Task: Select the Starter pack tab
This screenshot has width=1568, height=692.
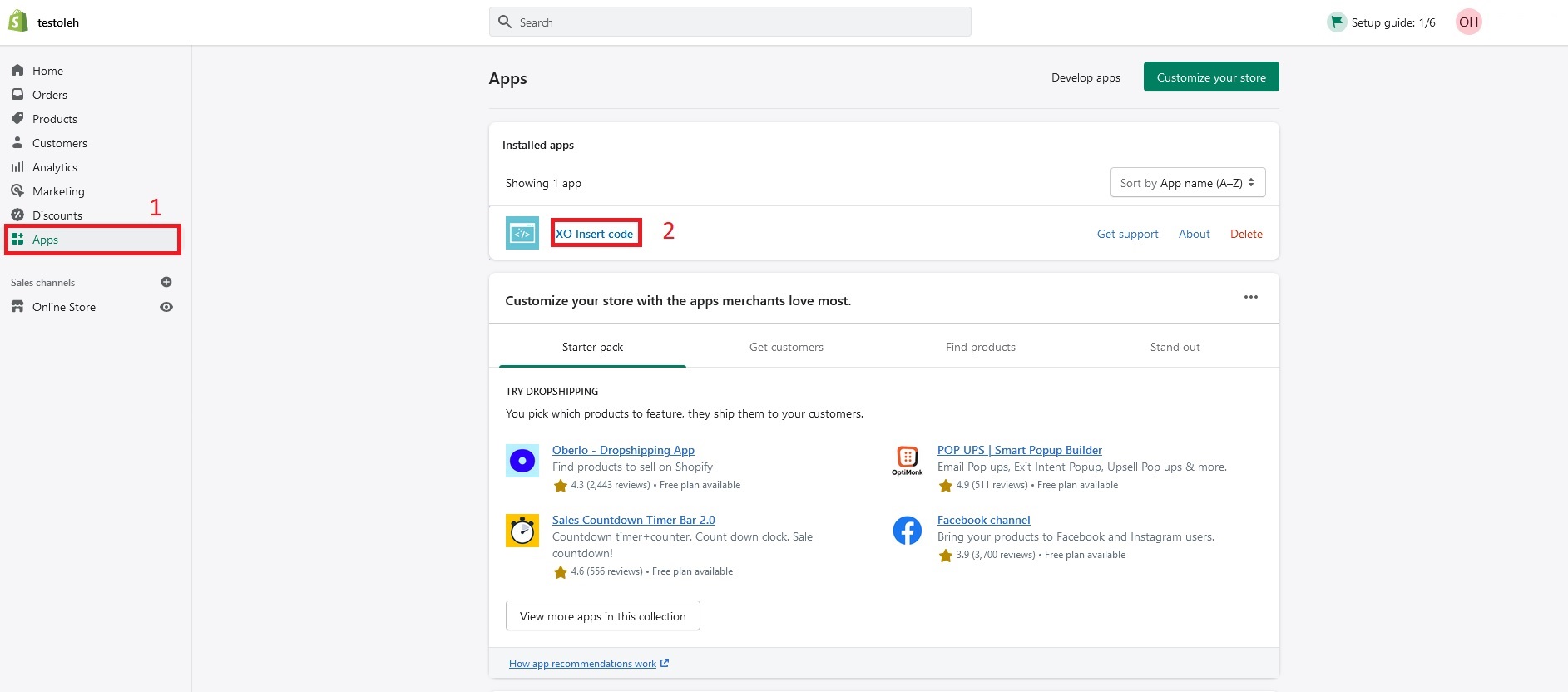Action: coord(592,347)
